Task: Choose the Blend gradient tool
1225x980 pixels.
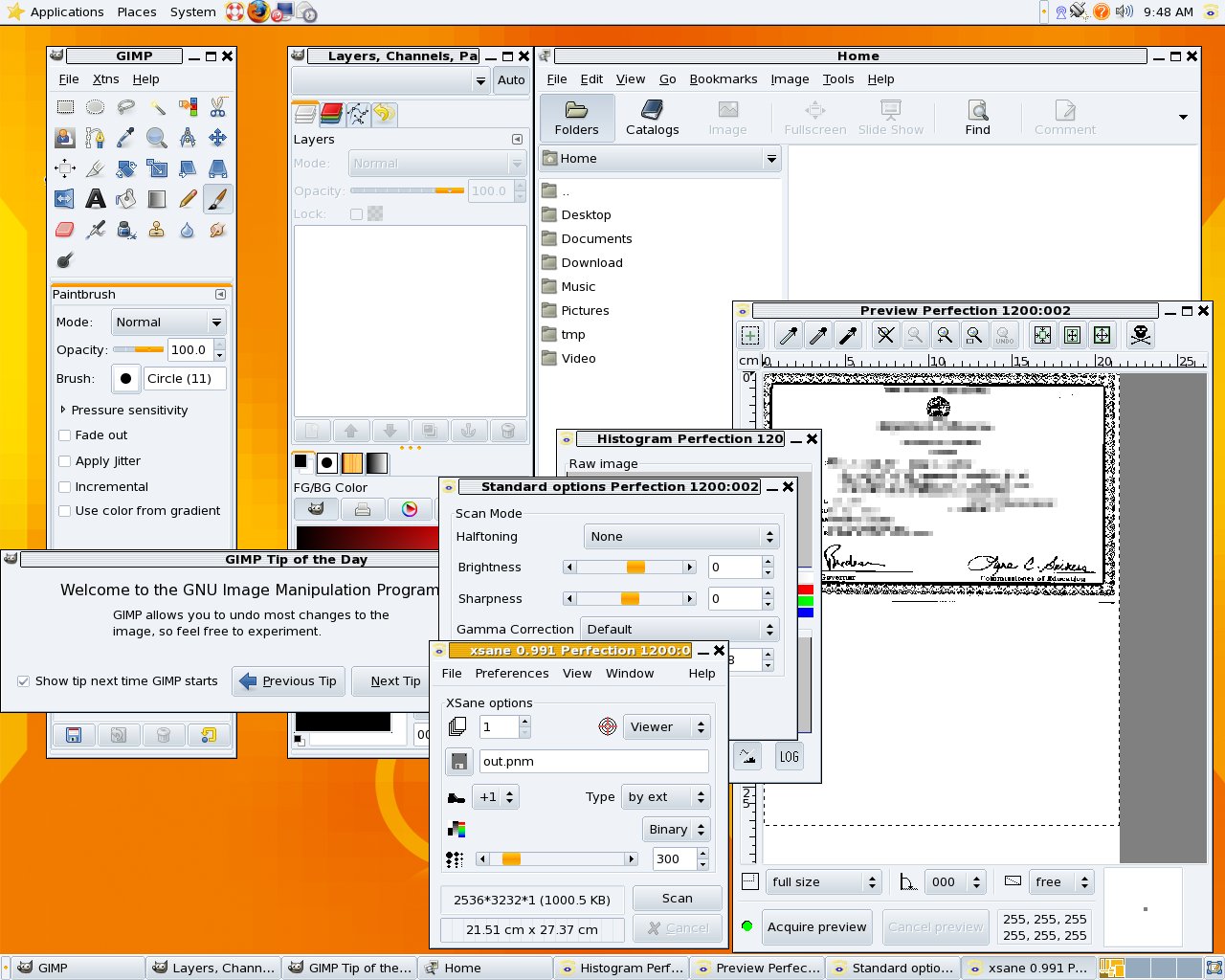Action: click(x=157, y=199)
